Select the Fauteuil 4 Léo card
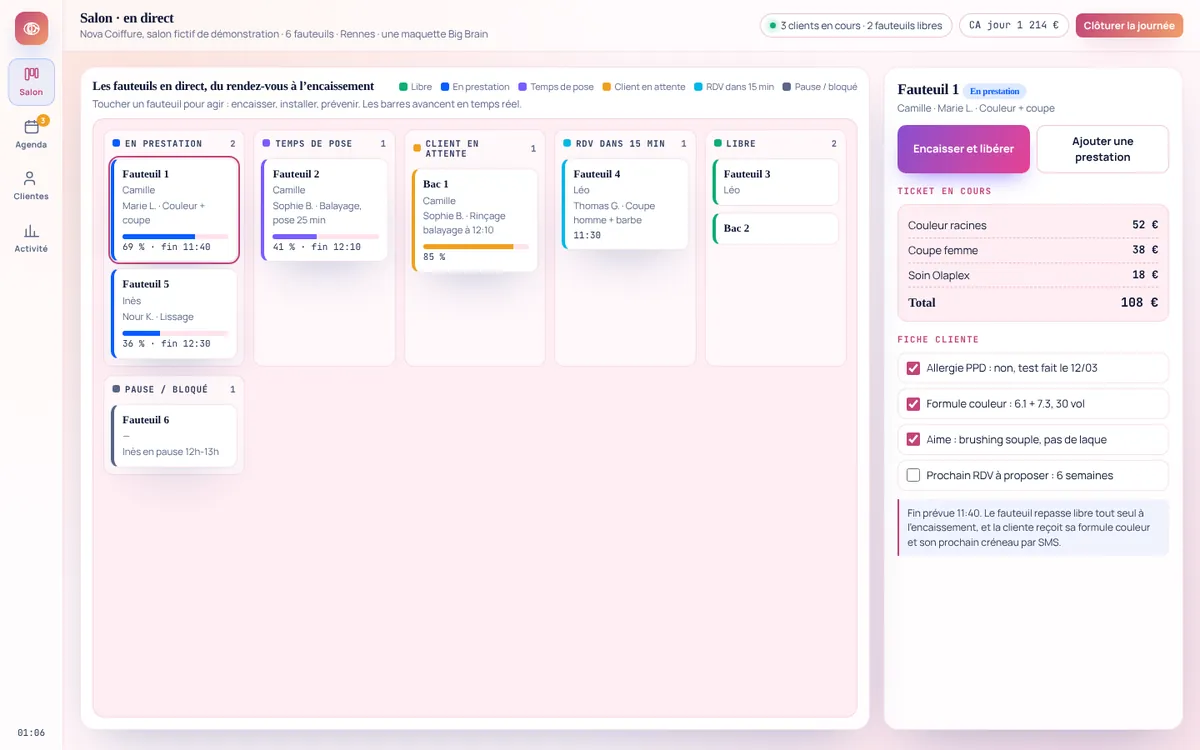The height and width of the screenshot is (750, 1200). pos(625,203)
